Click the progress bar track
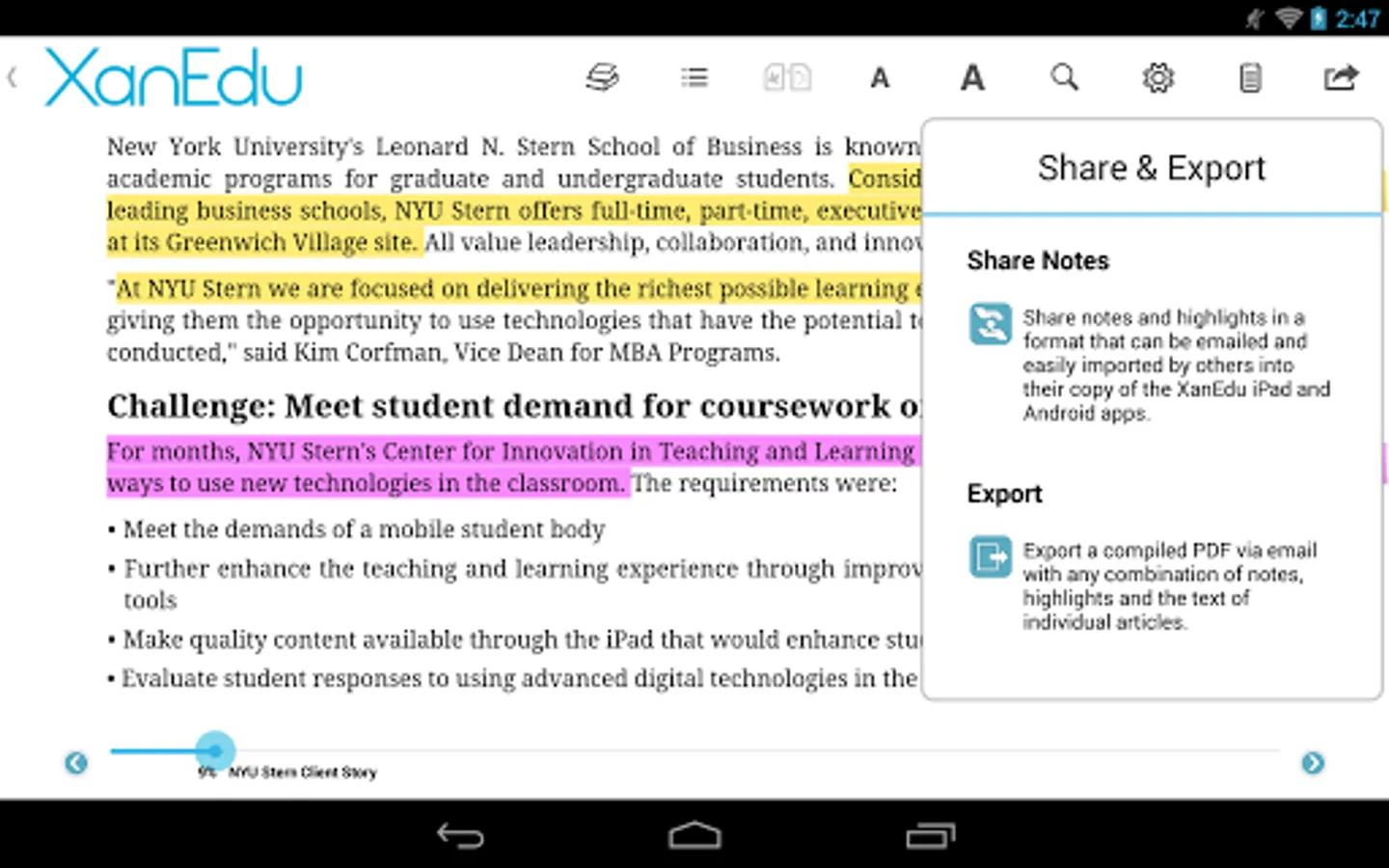The width and height of the screenshot is (1389, 868). pyautogui.click(x=694, y=749)
